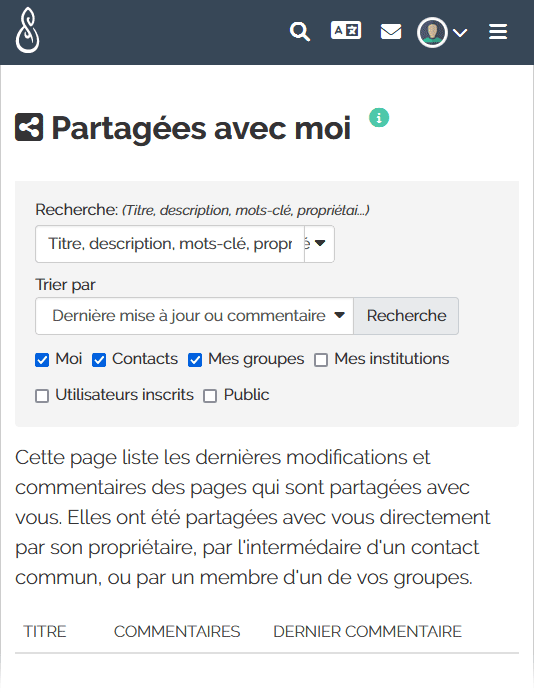Click the share icon beside page title
The height and width of the screenshot is (694, 534).
click(29, 127)
